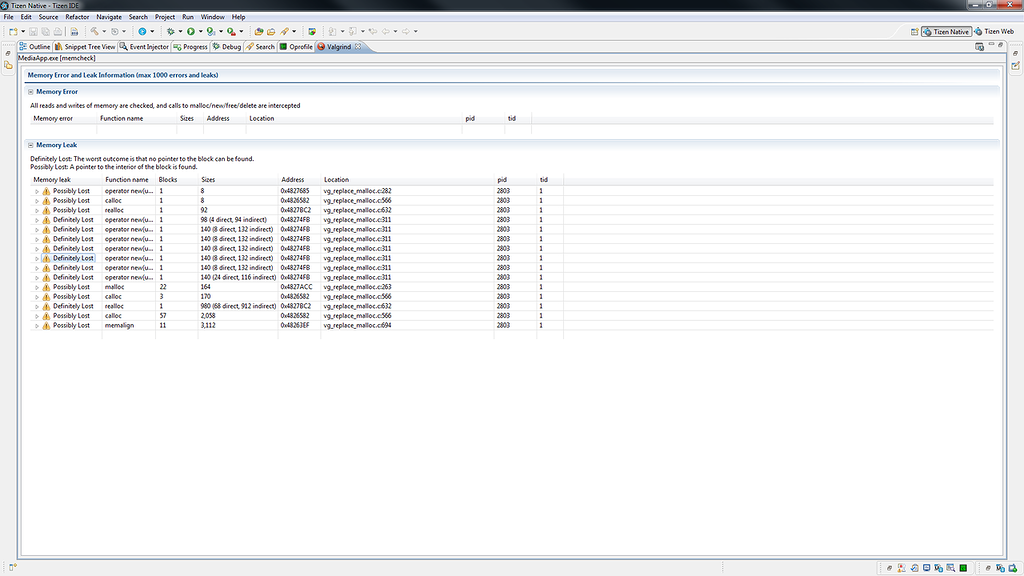
Task: Click the Profile launch toolbar icon
Action: [210, 31]
